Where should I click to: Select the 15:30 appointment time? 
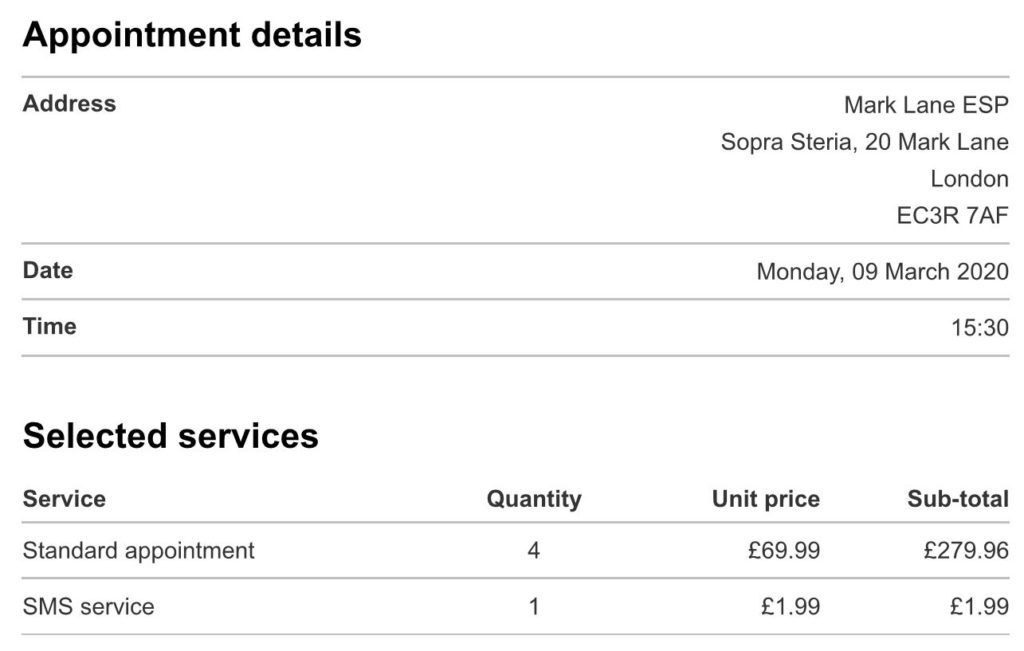tap(980, 328)
